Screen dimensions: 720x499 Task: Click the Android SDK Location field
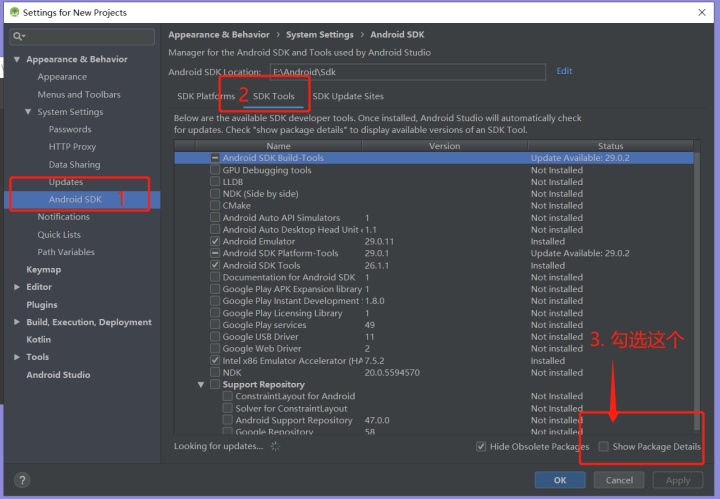point(408,72)
